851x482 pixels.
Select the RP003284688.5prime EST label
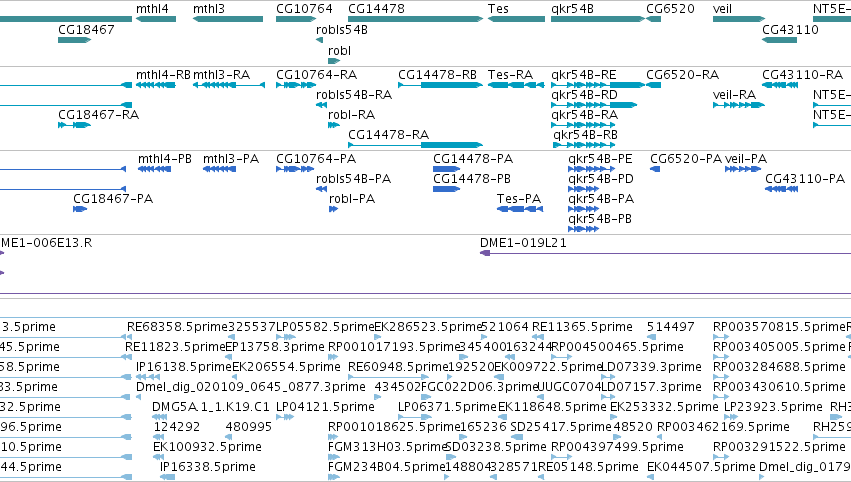pyautogui.click(x=779, y=367)
